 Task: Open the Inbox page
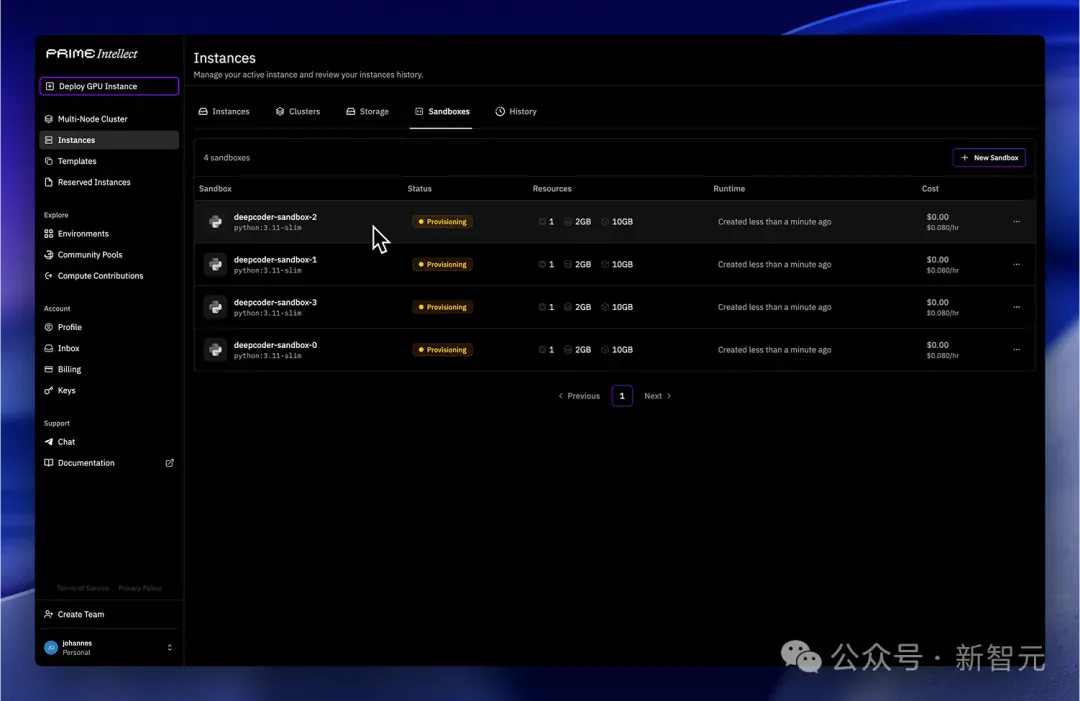pos(109,348)
